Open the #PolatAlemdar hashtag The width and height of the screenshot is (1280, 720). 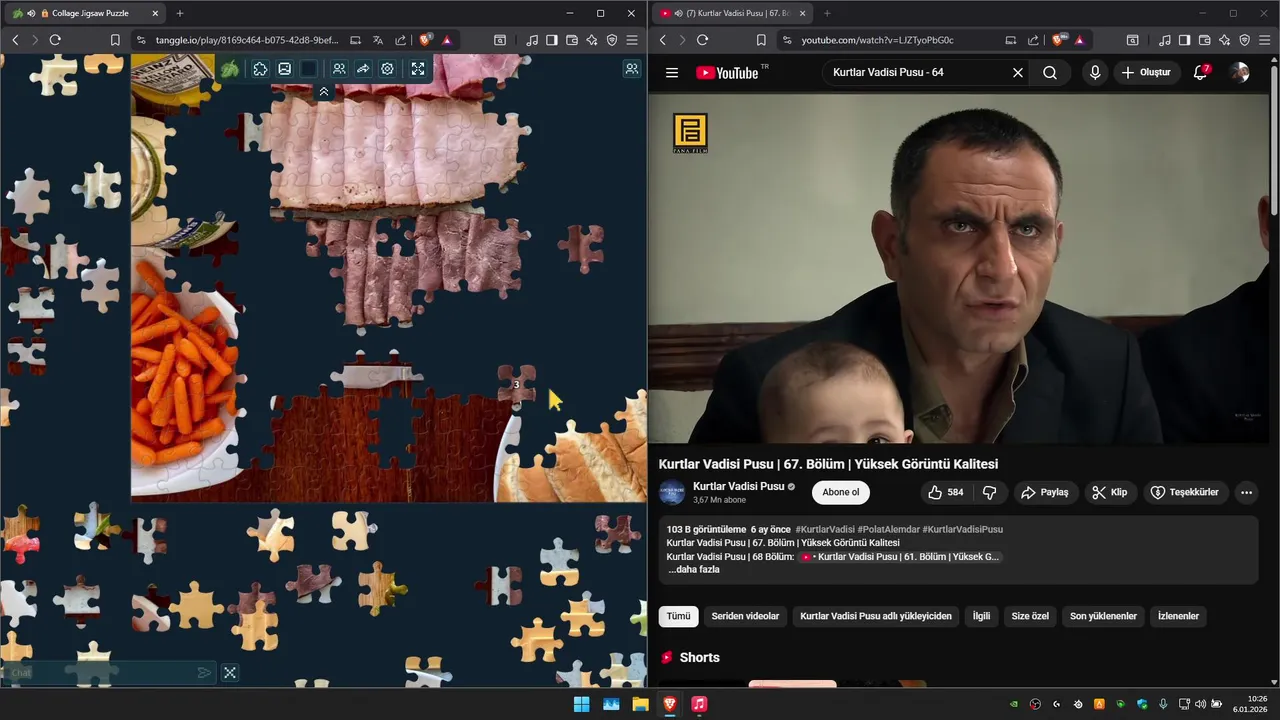pyautogui.click(x=888, y=529)
